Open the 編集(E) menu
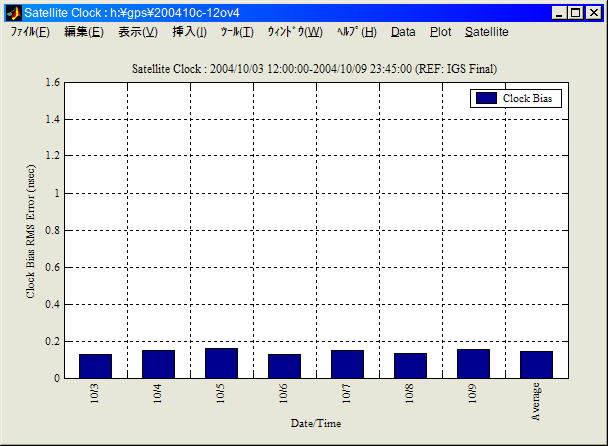Screen dimensions: 608x446 [83, 32]
